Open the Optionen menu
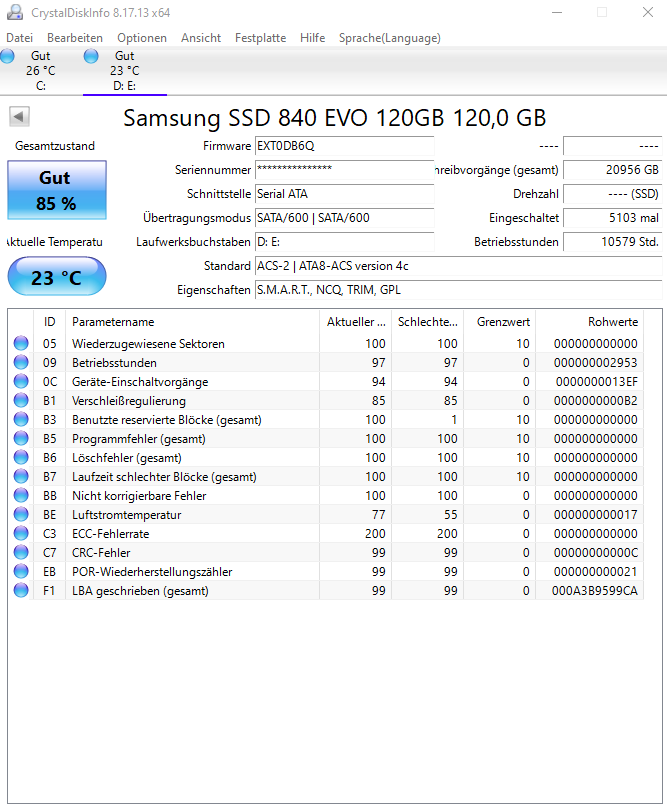This screenshot has width=667, height=808. 142,38
